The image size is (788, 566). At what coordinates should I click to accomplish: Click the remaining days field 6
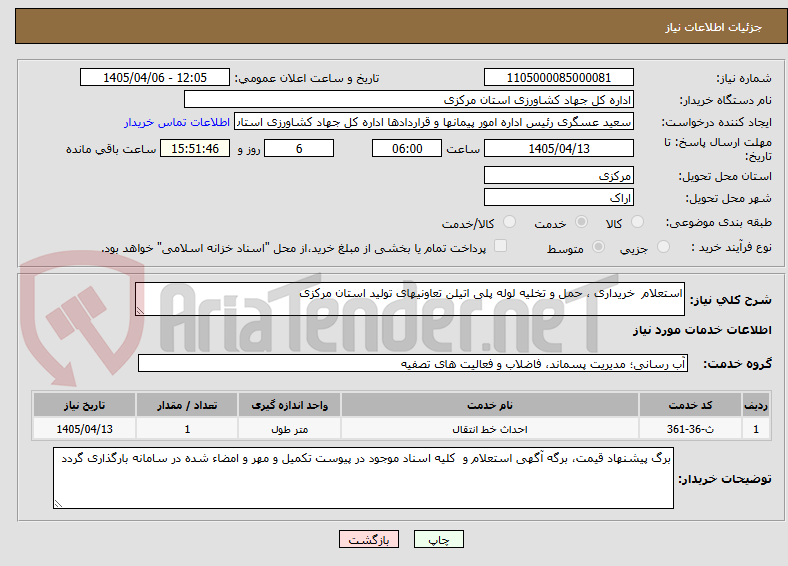299,148
